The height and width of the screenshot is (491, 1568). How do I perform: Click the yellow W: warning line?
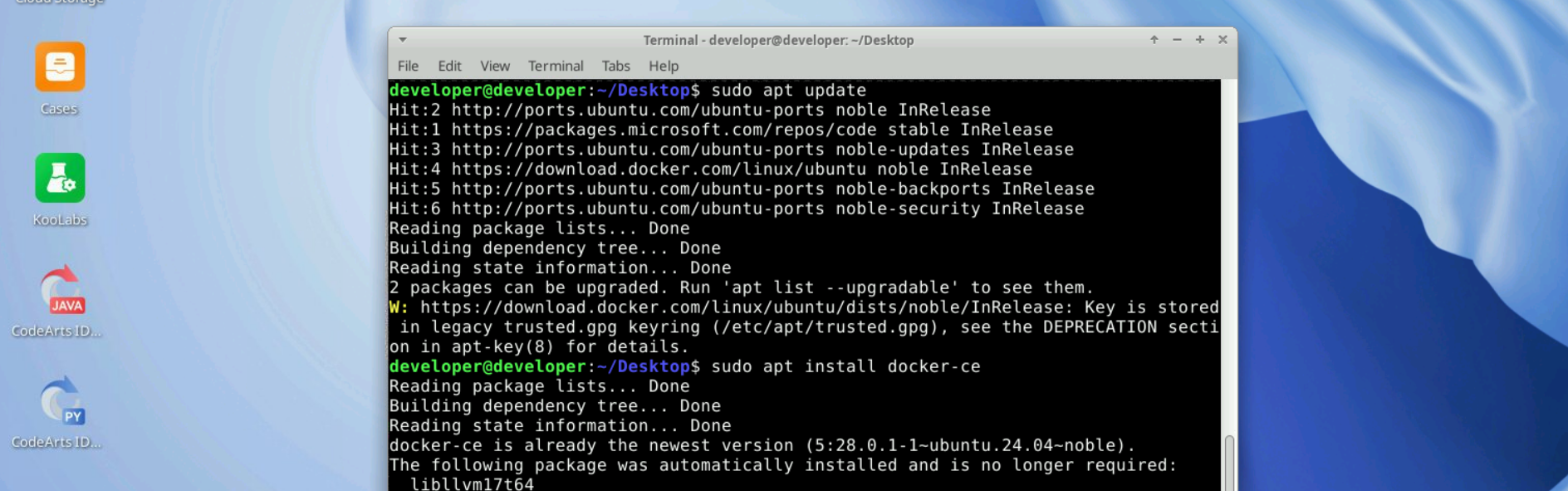click(804, 307)
